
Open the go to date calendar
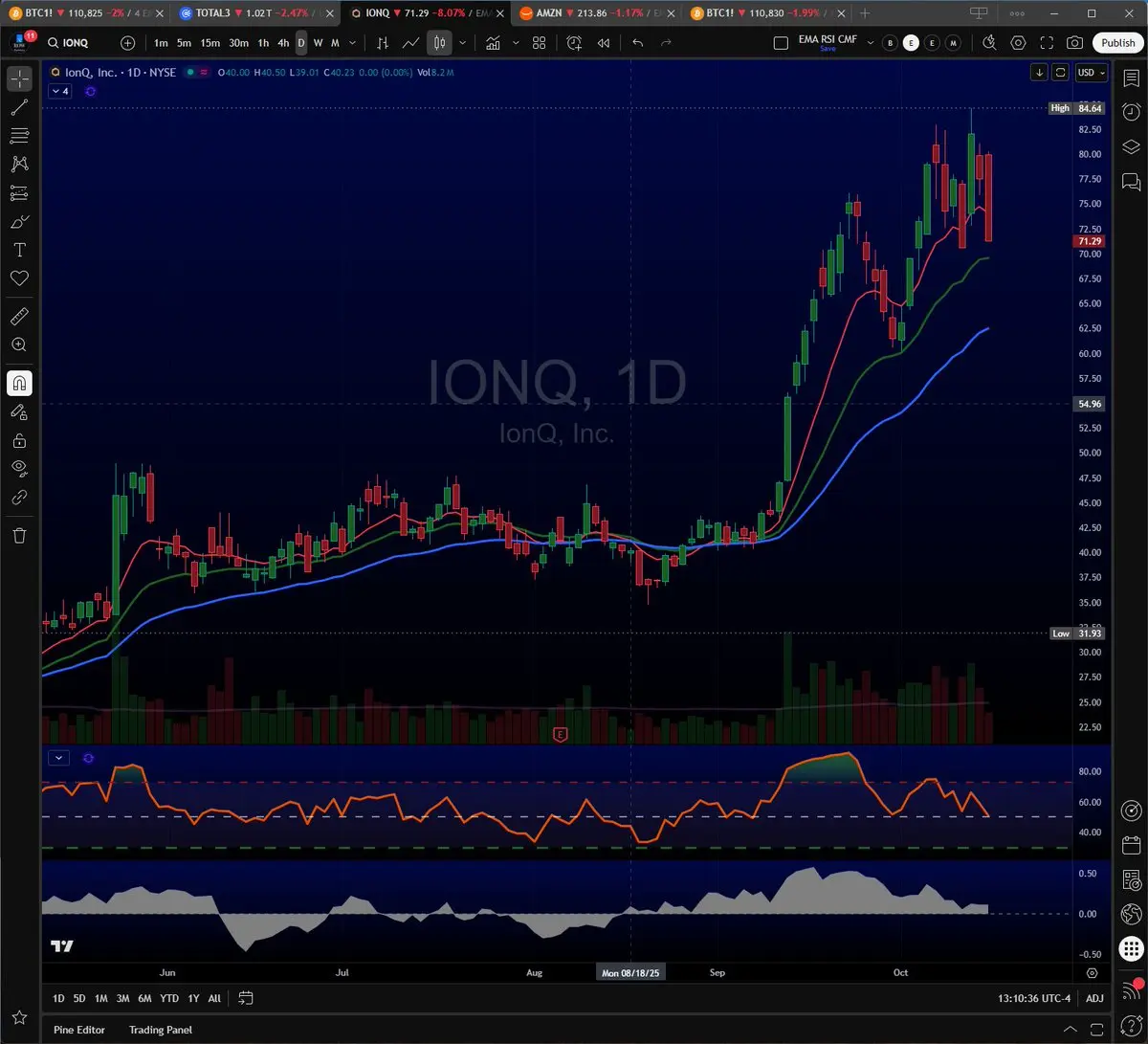tap(246, 998)
